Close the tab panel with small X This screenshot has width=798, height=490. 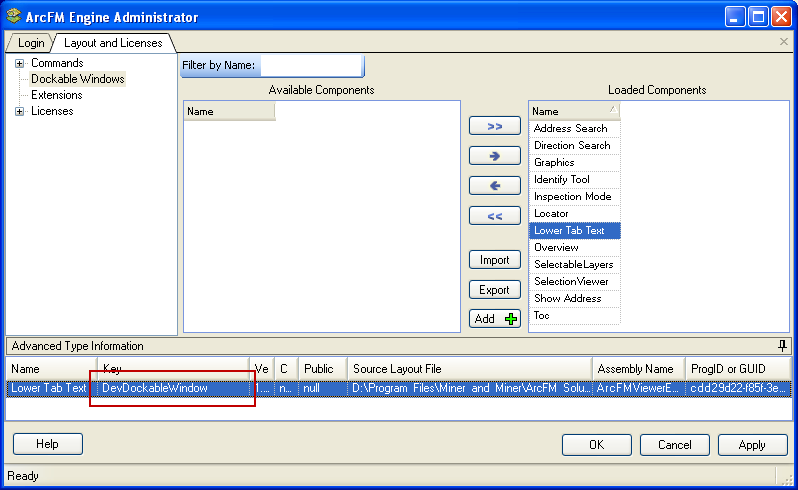click(784, 42)
